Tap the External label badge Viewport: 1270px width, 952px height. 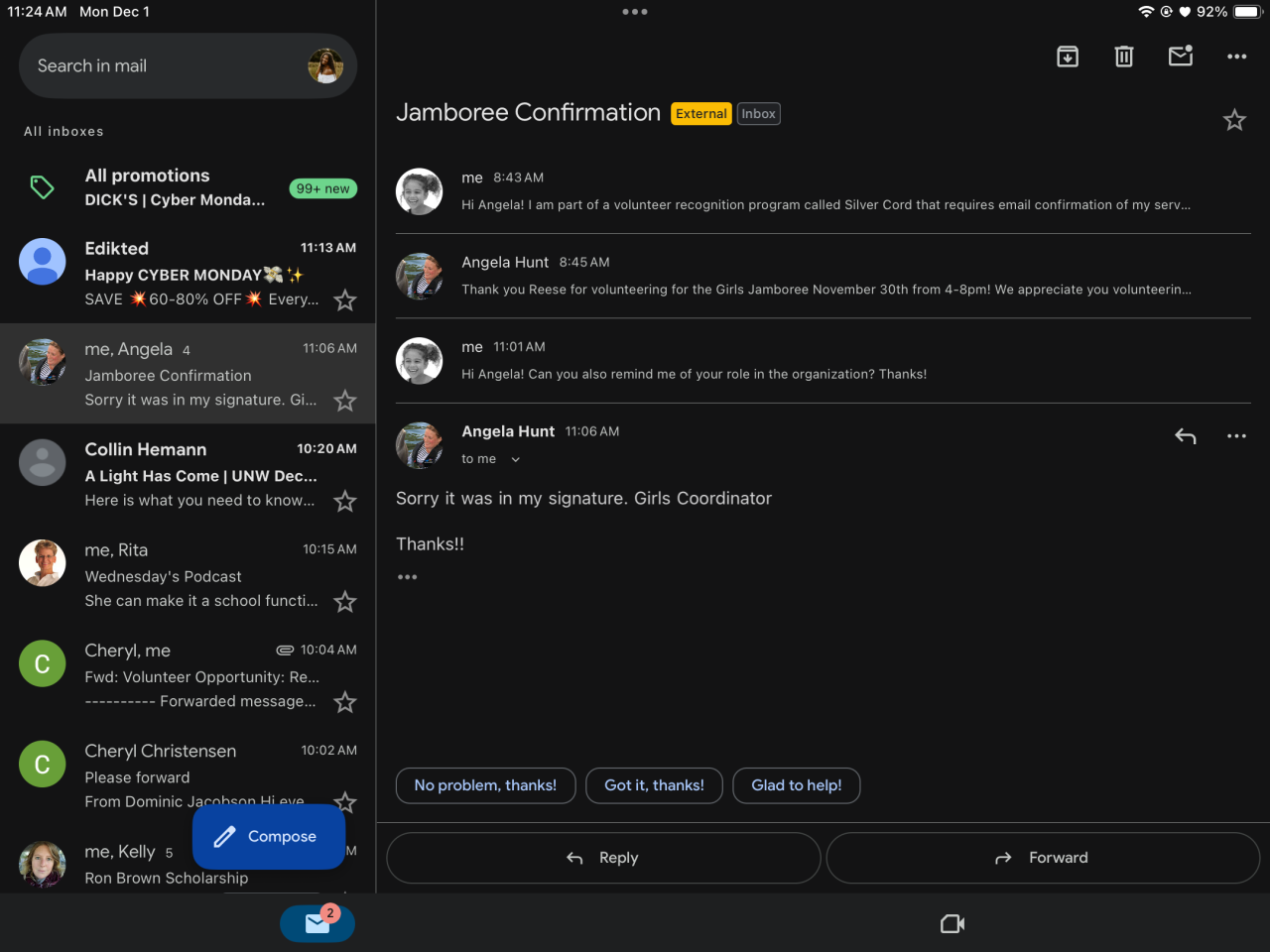[x=701, y=114]
